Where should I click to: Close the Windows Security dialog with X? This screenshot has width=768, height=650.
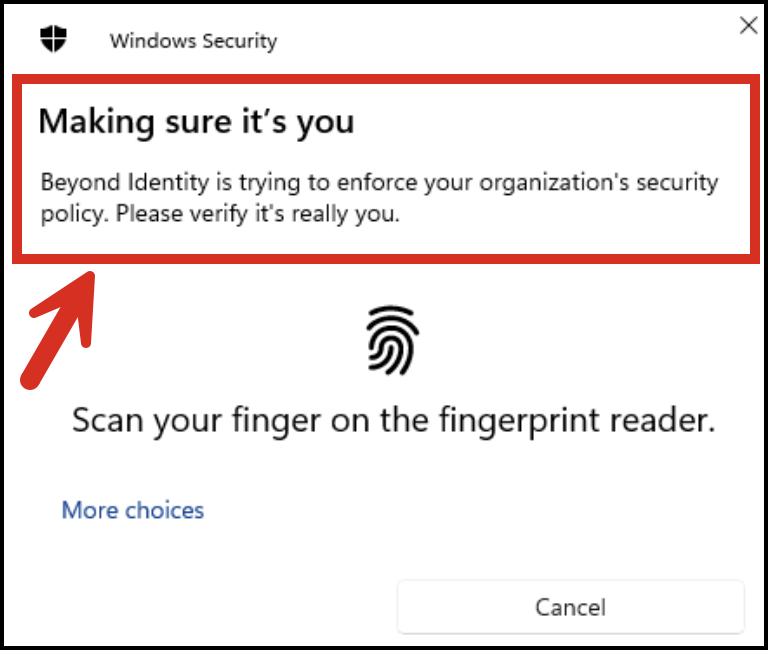click(748, 25)
